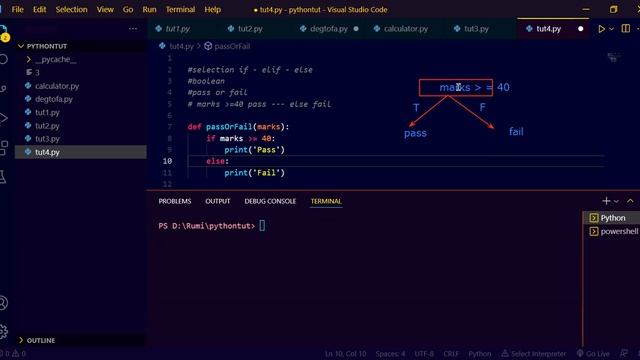Open the Edit menu
Screen dimensions: 640x360
click(x=40, y=9)
